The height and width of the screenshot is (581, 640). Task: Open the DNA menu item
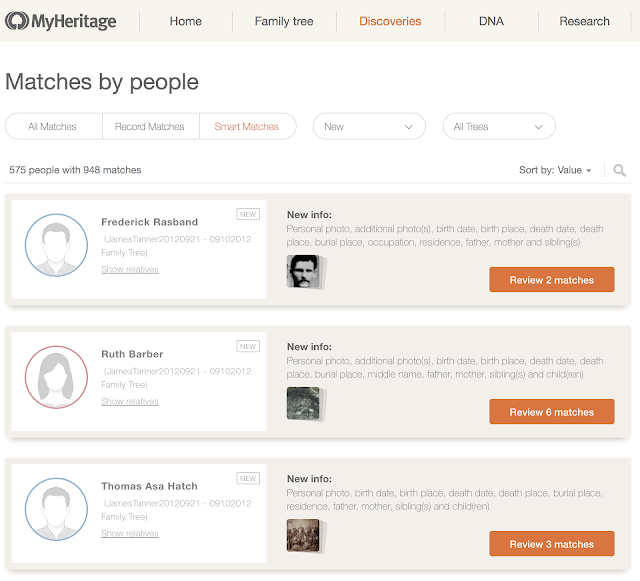491,21
